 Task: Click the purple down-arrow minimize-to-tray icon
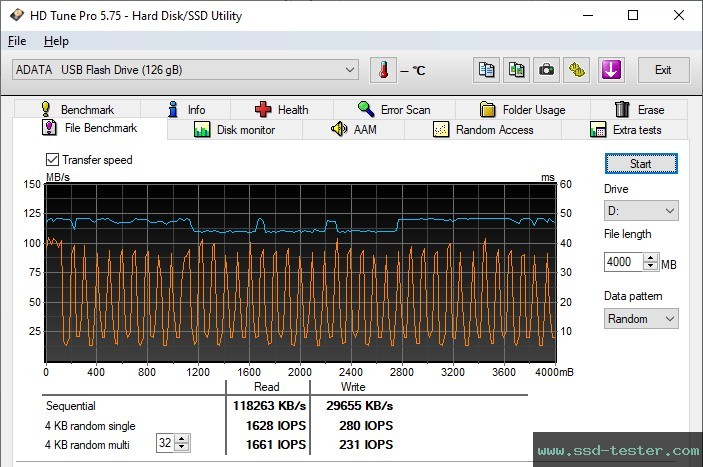coord(610,70)
